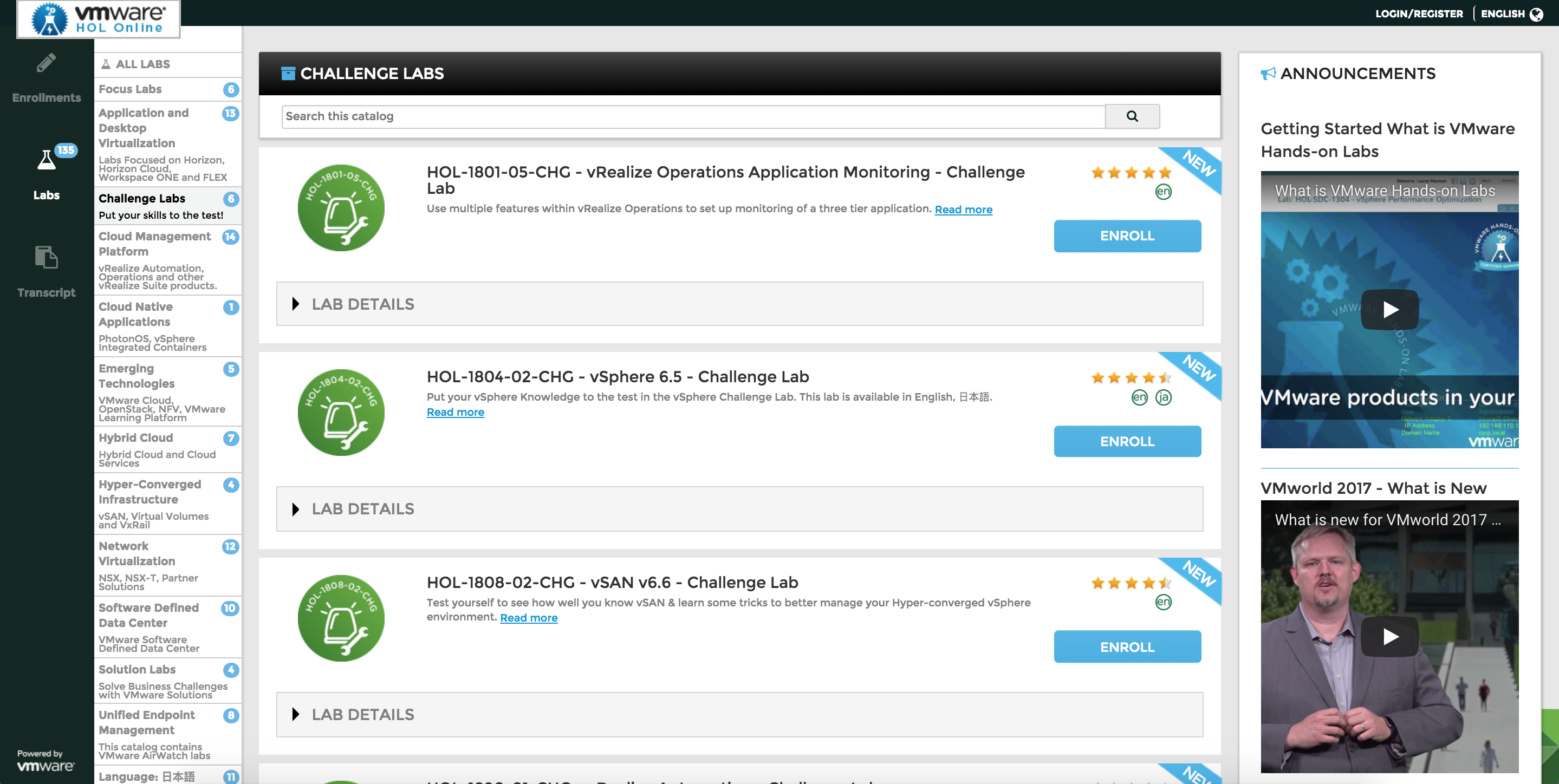This screenshot has height=784, width=1559.
Task: Open Transcript via the document icon
Action: (46, 258)
